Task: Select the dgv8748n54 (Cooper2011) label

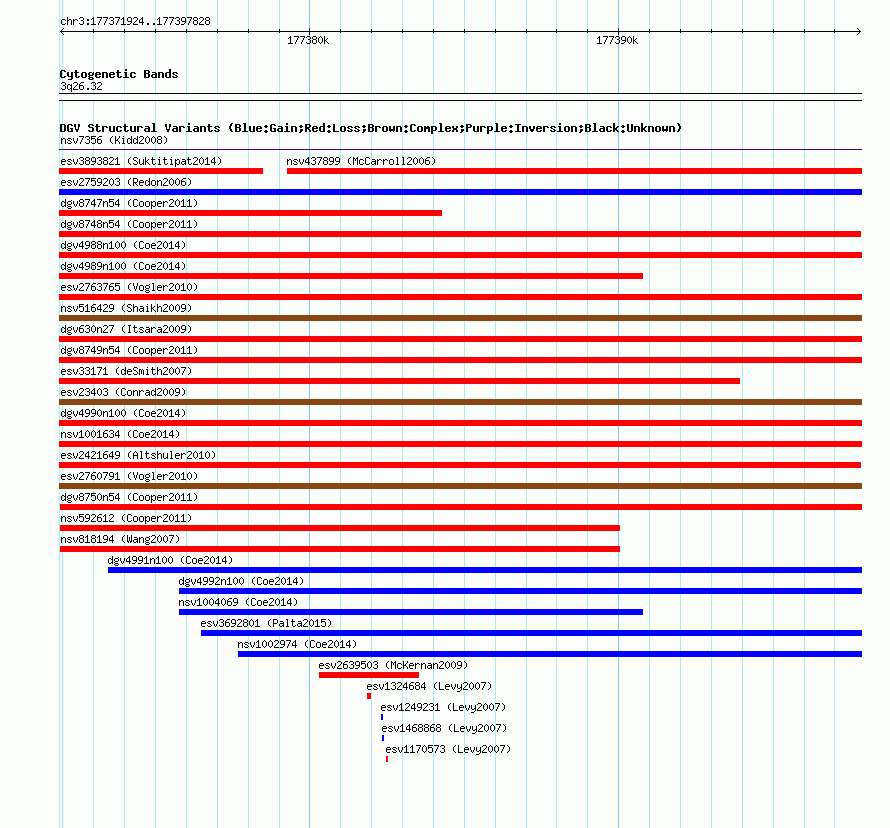Action: pyautogui.click(x=129, y=224)
